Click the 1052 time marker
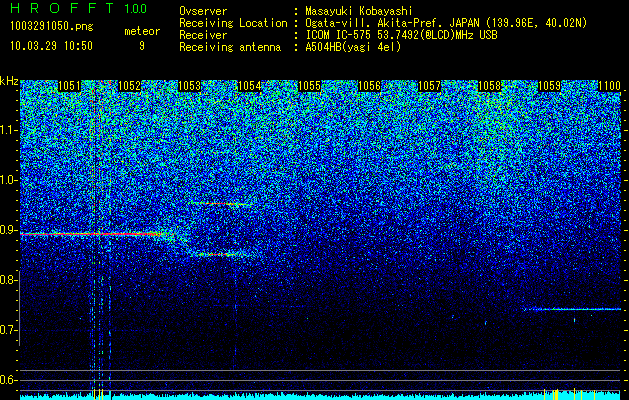Screen dimensions: 629x400 pyautogui.click(x=129, y=86)
